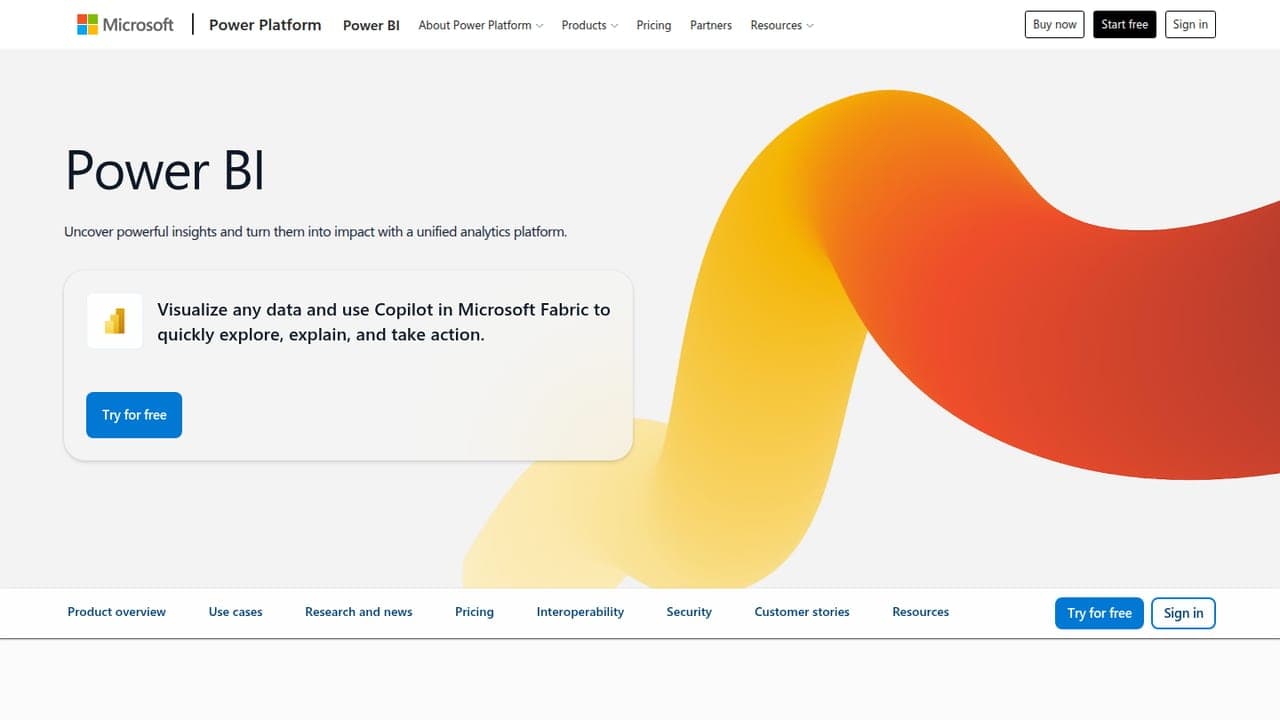Click the Start free button

point(1125,25)
